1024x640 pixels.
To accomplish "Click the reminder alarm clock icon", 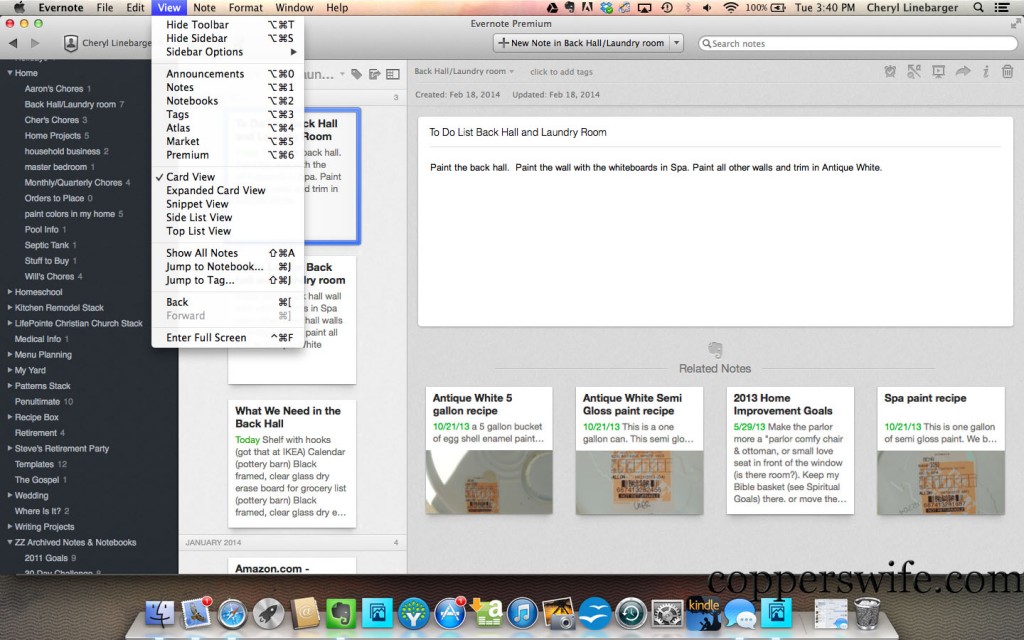I will 889,72.
